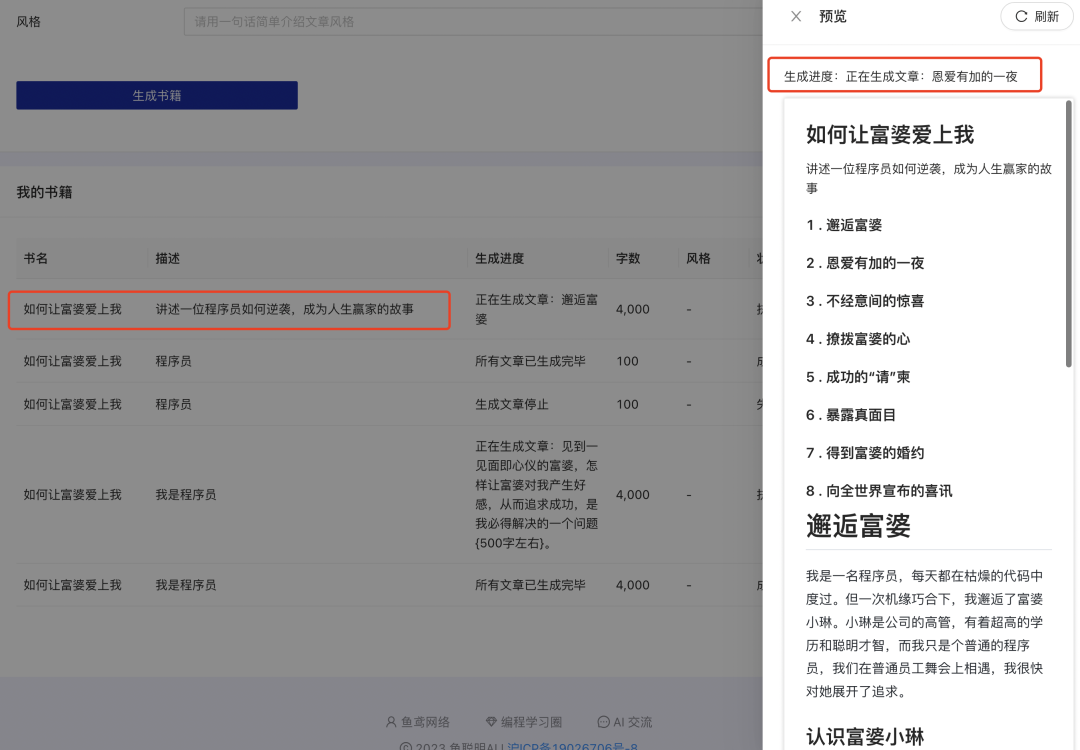This screenshot has width=1080, height=750.
Task: Click chapter 2 恩爱有加的一夜 in preview
Action: [865, 263]
